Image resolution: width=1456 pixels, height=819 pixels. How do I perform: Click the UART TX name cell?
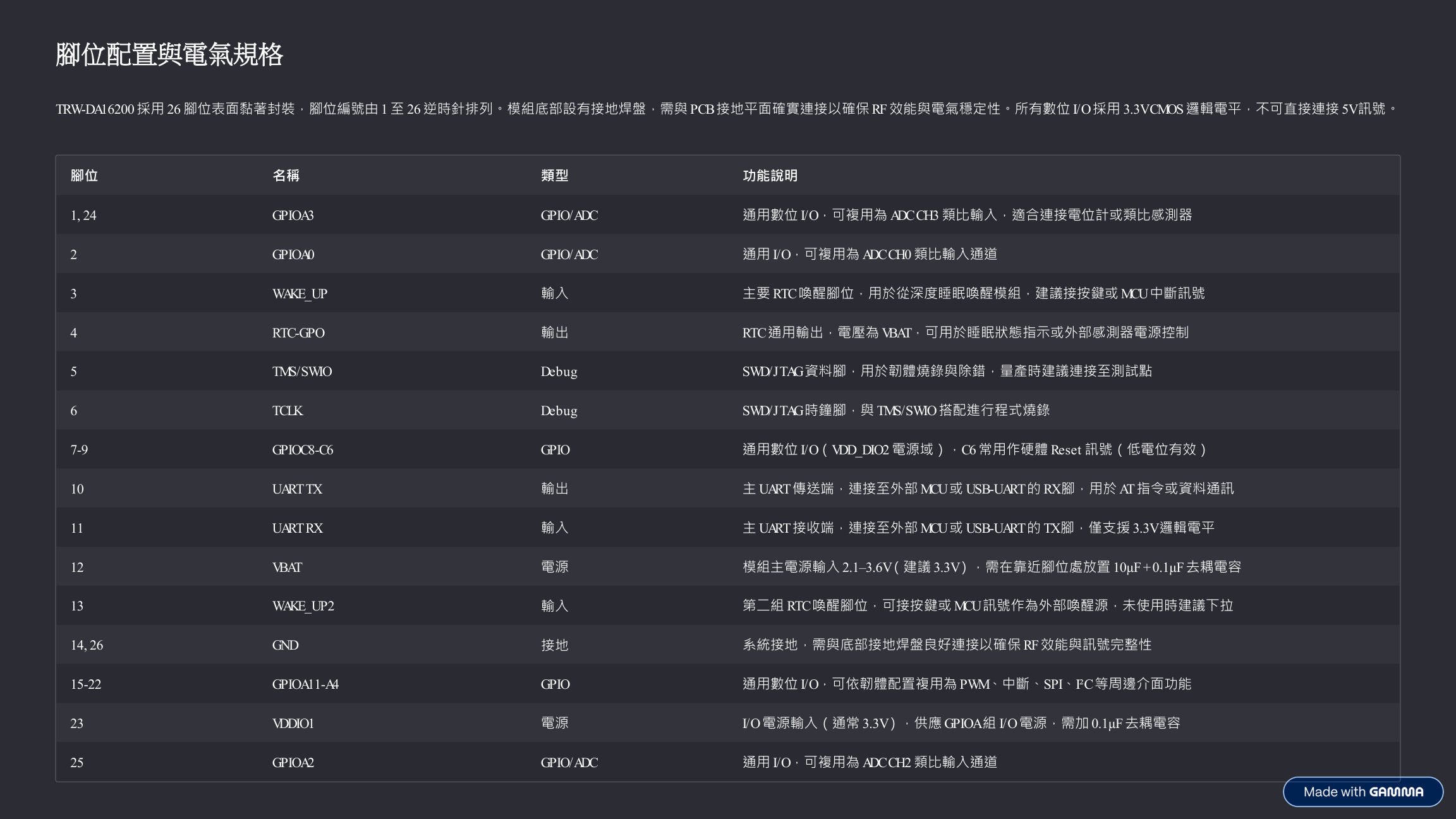[297, 489]
